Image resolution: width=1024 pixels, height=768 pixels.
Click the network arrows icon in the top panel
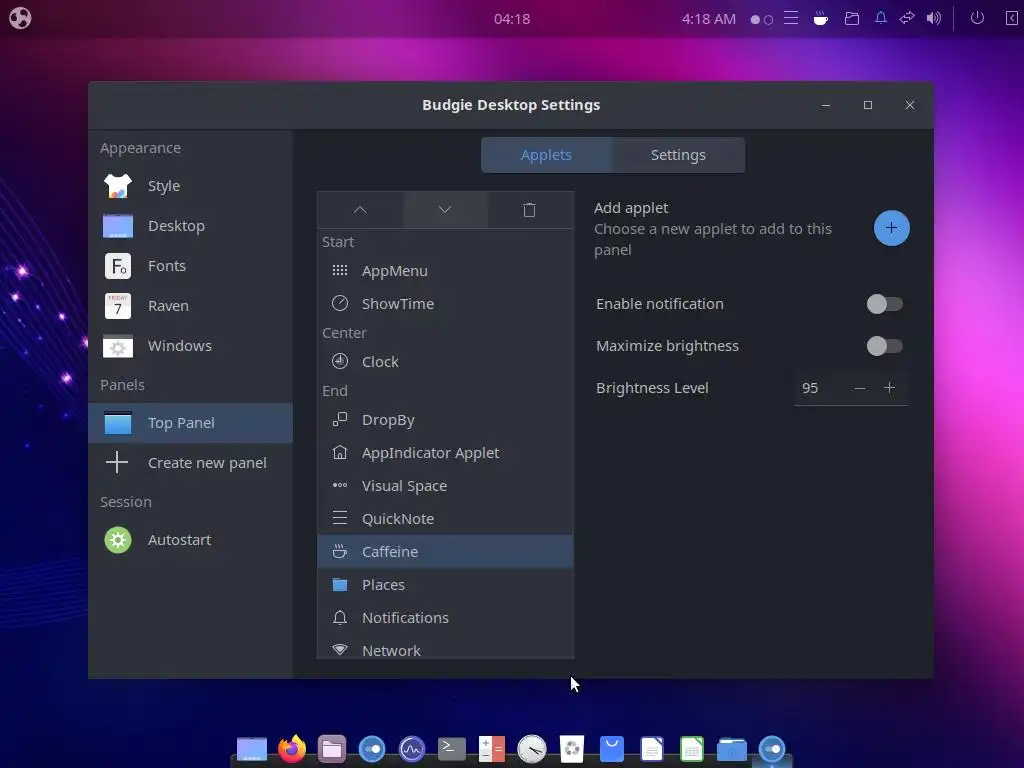[x=907, y=18]
